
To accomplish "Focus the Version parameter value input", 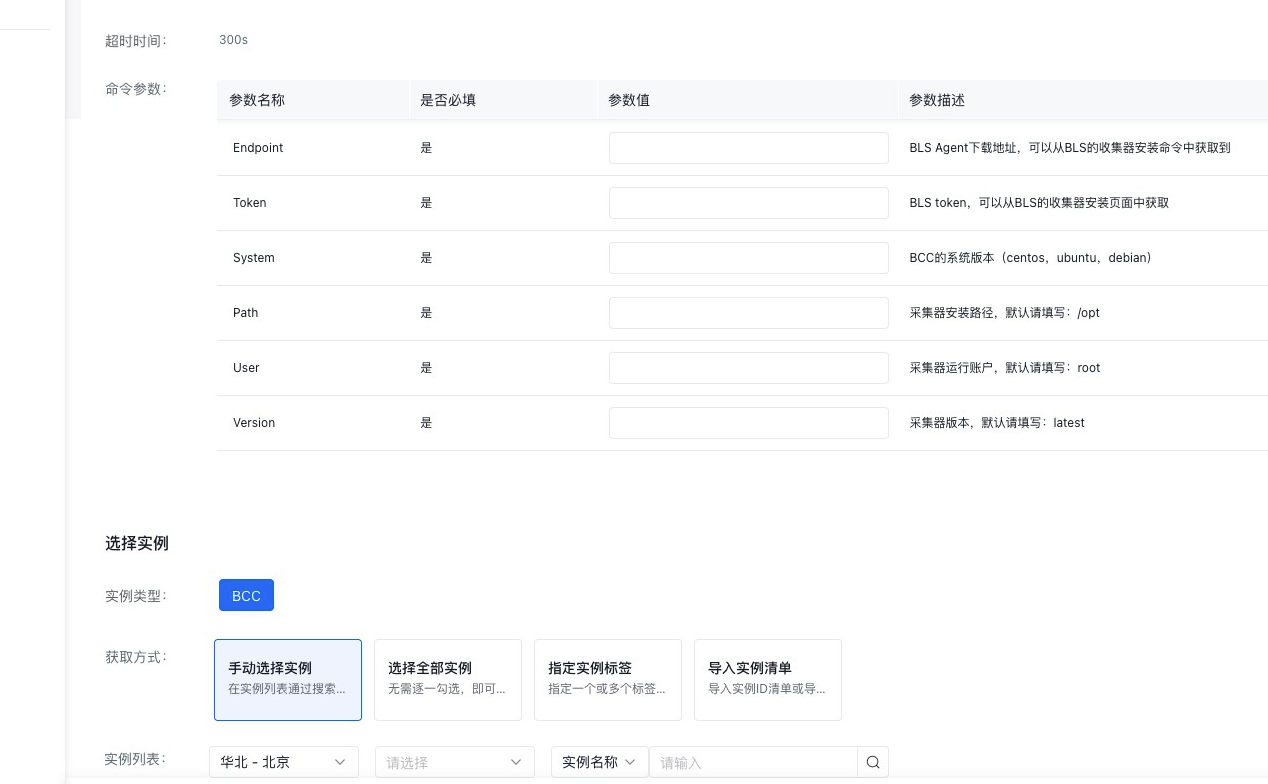I will 748,423.
